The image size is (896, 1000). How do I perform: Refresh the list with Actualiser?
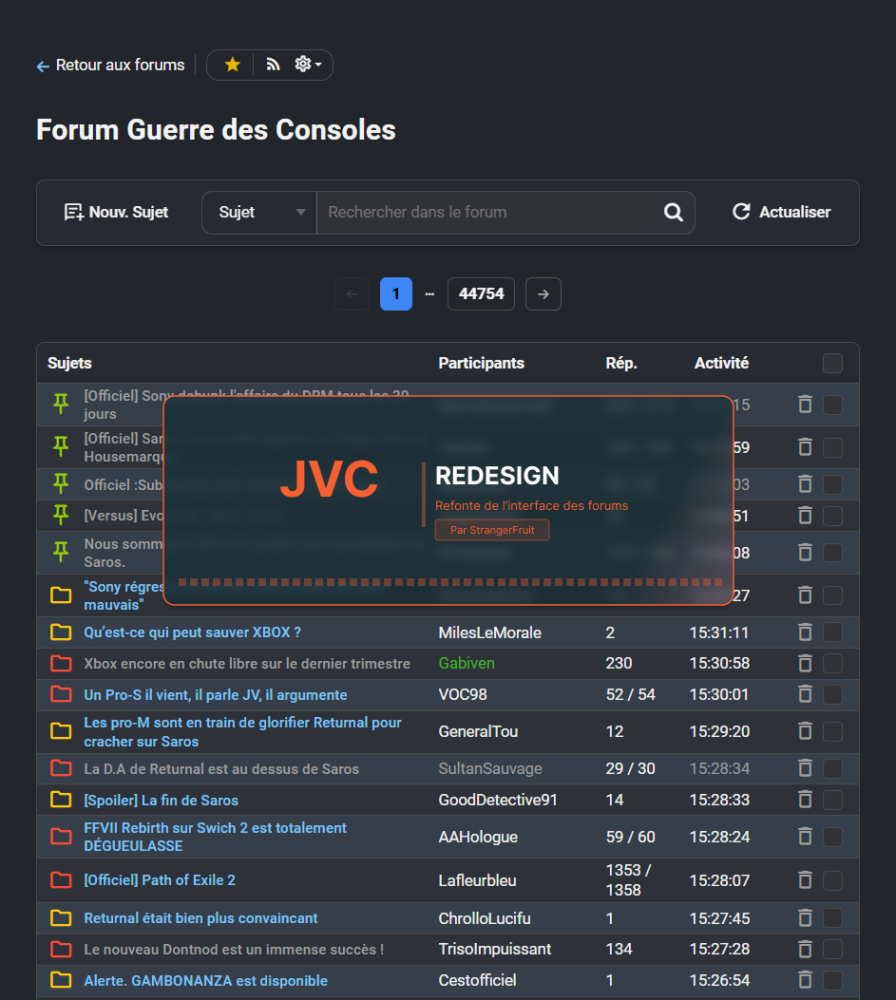click(x=781, y=212)
